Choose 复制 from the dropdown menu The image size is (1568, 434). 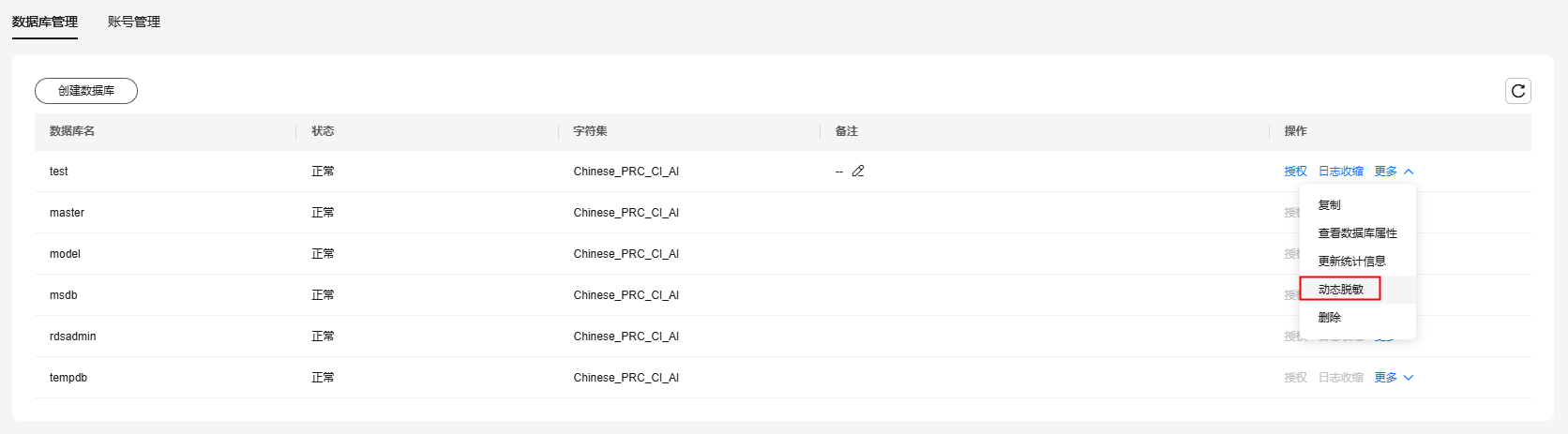[1330, 205]
